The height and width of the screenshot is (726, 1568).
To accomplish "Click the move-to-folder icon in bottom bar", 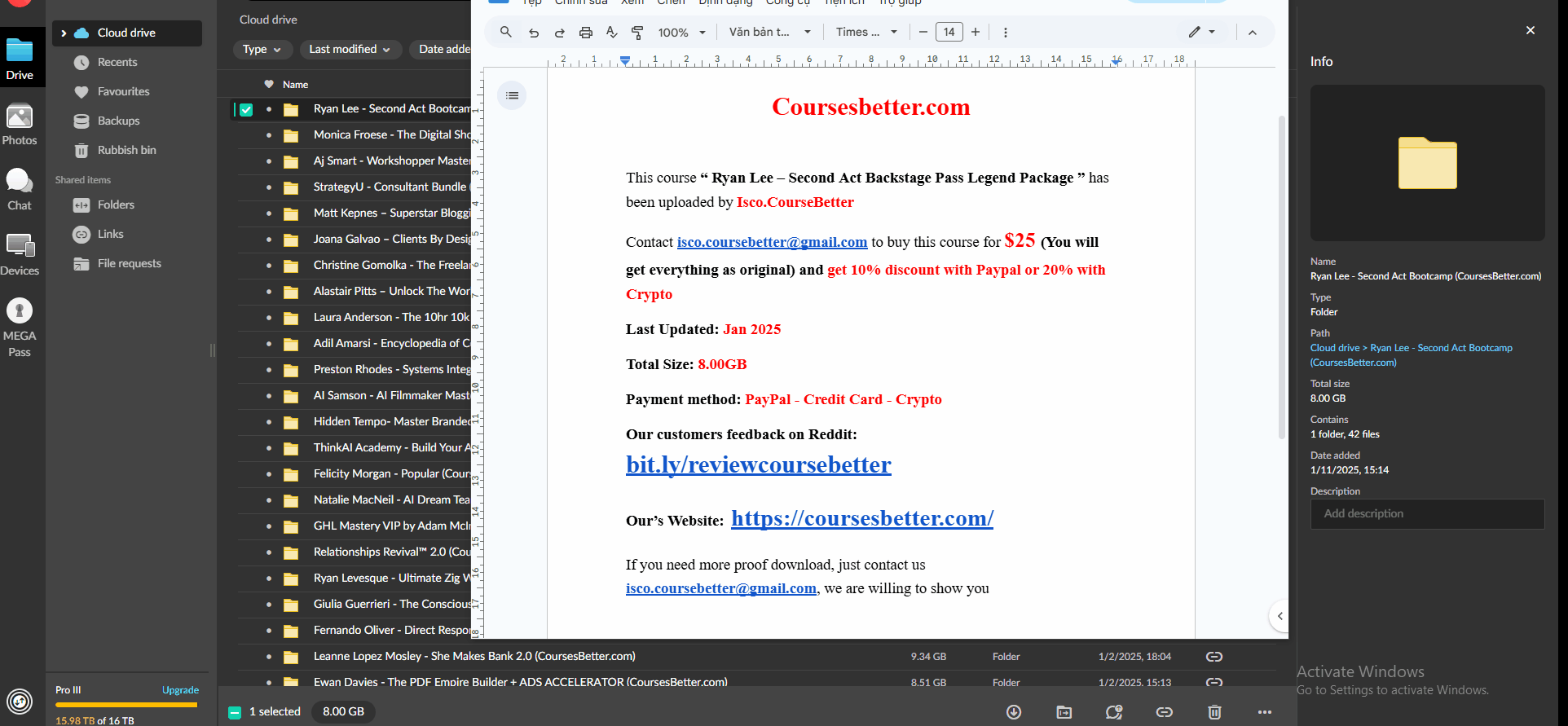I will pyautogui.click(x=1064, y=712).
